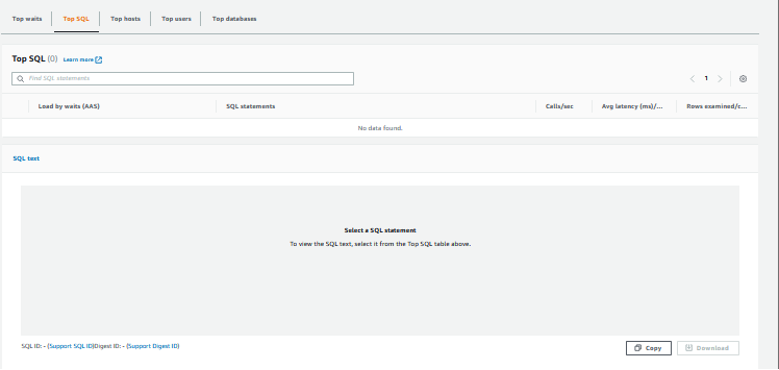Viewport: 779px width, 370px height.
Task: Select page number 1 in pagination
Action: 706,78
